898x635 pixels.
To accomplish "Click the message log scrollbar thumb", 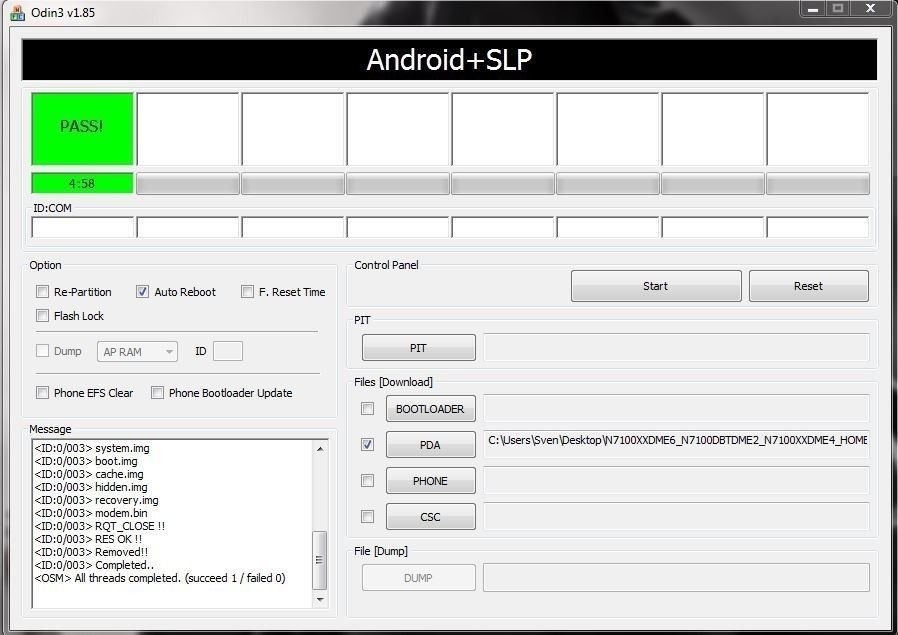I will 320,560.
